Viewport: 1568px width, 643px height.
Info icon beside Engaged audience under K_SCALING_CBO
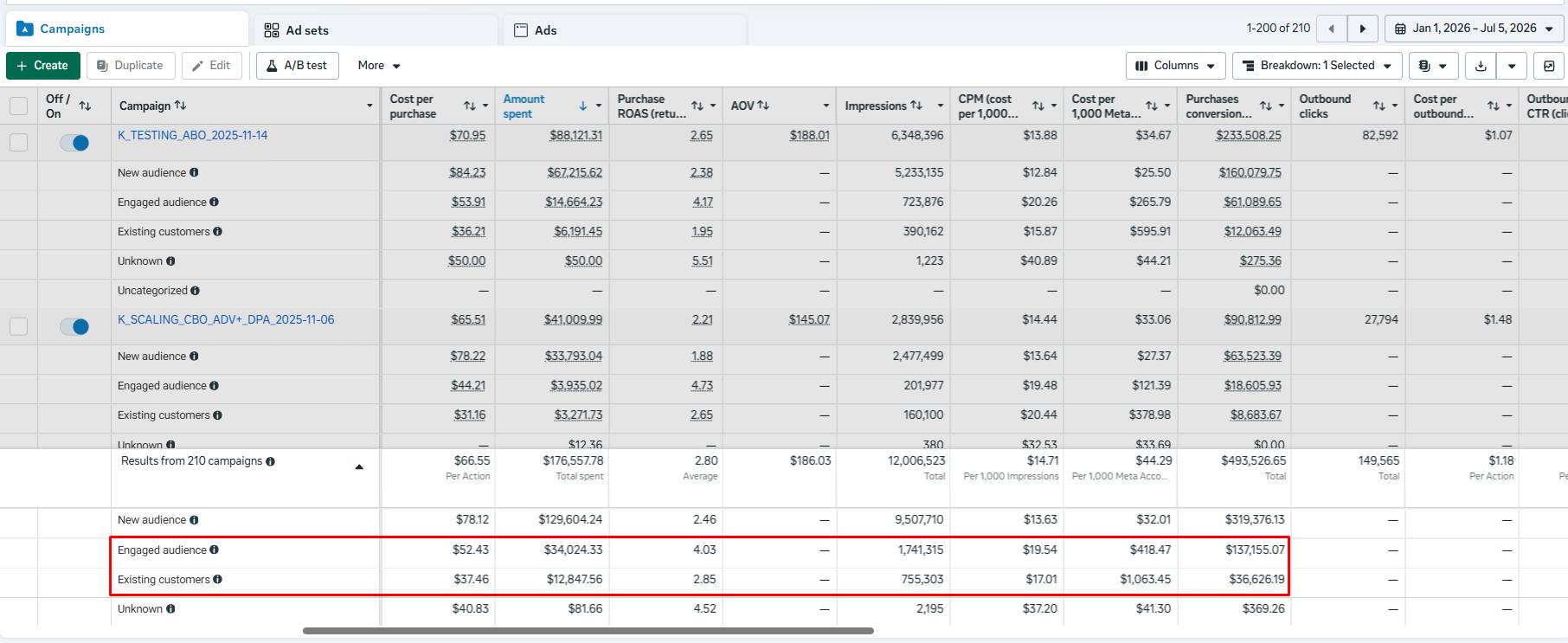coord(214,385)
